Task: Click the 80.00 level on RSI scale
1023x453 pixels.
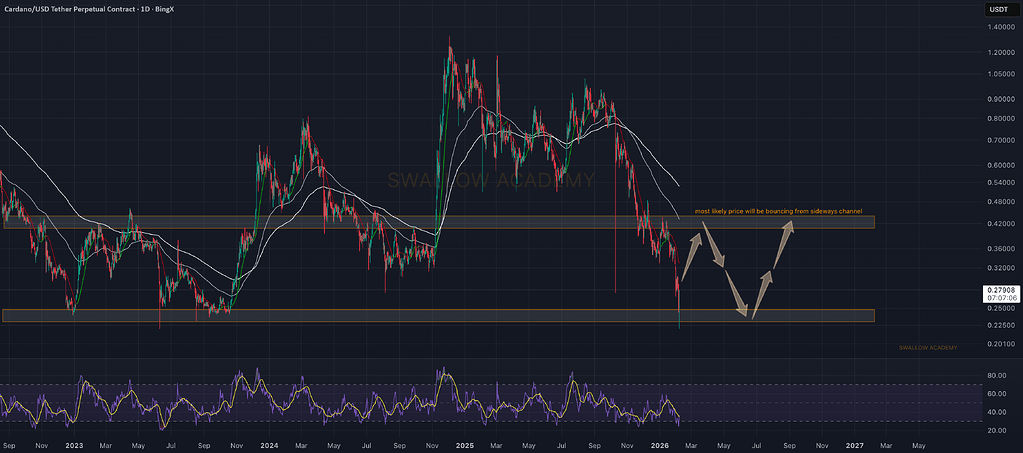Action: pyautogui.click(x=996, y=376)
